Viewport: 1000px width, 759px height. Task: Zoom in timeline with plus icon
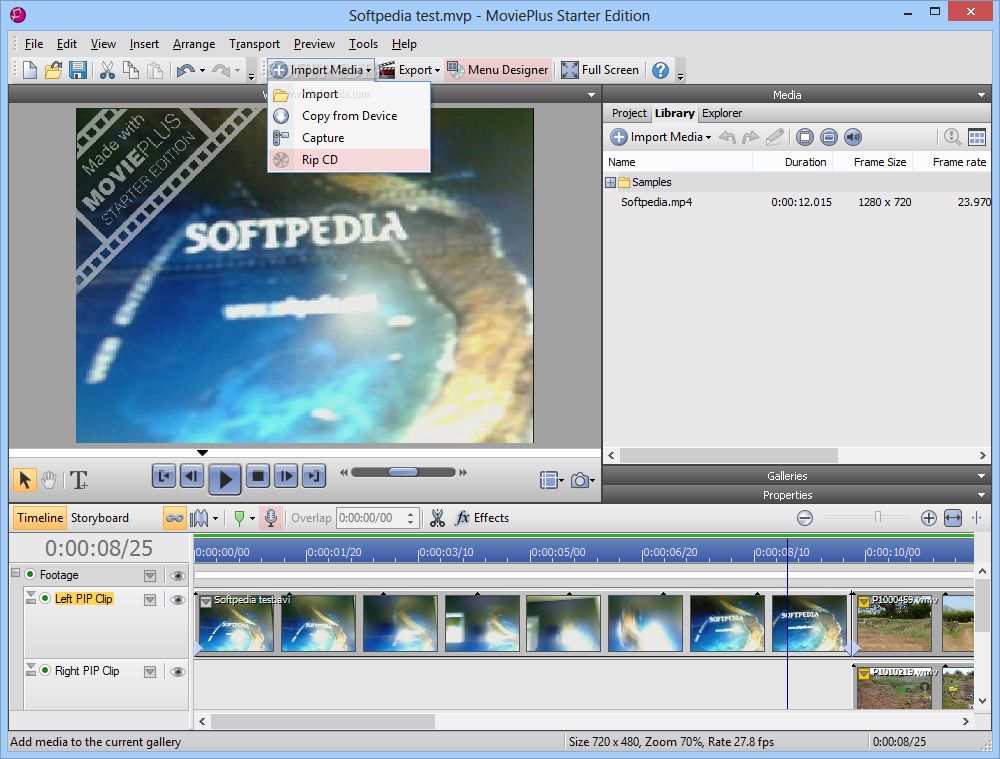point(929,518)
